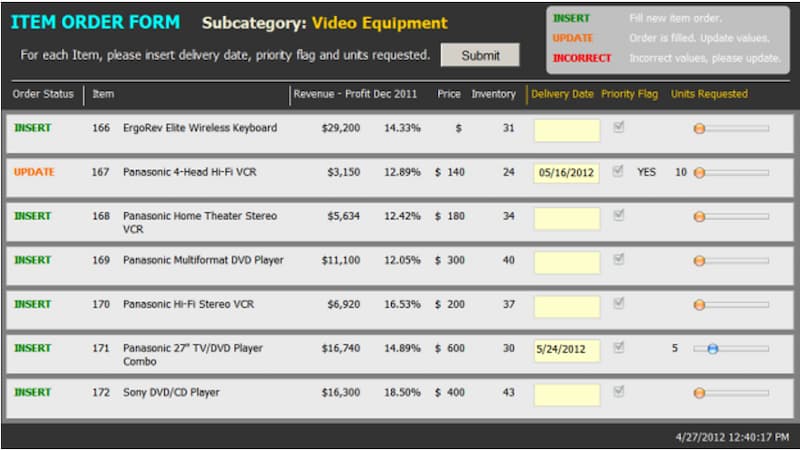
Task: Click the delivery date field for item 166
Action: click(x=567, y=130)
